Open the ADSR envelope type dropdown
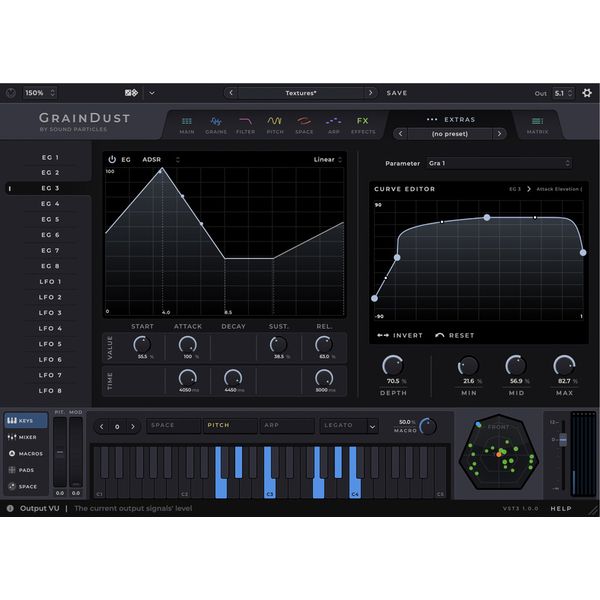Viewport: 600px width, 600px height. click(x=161, y=159)
